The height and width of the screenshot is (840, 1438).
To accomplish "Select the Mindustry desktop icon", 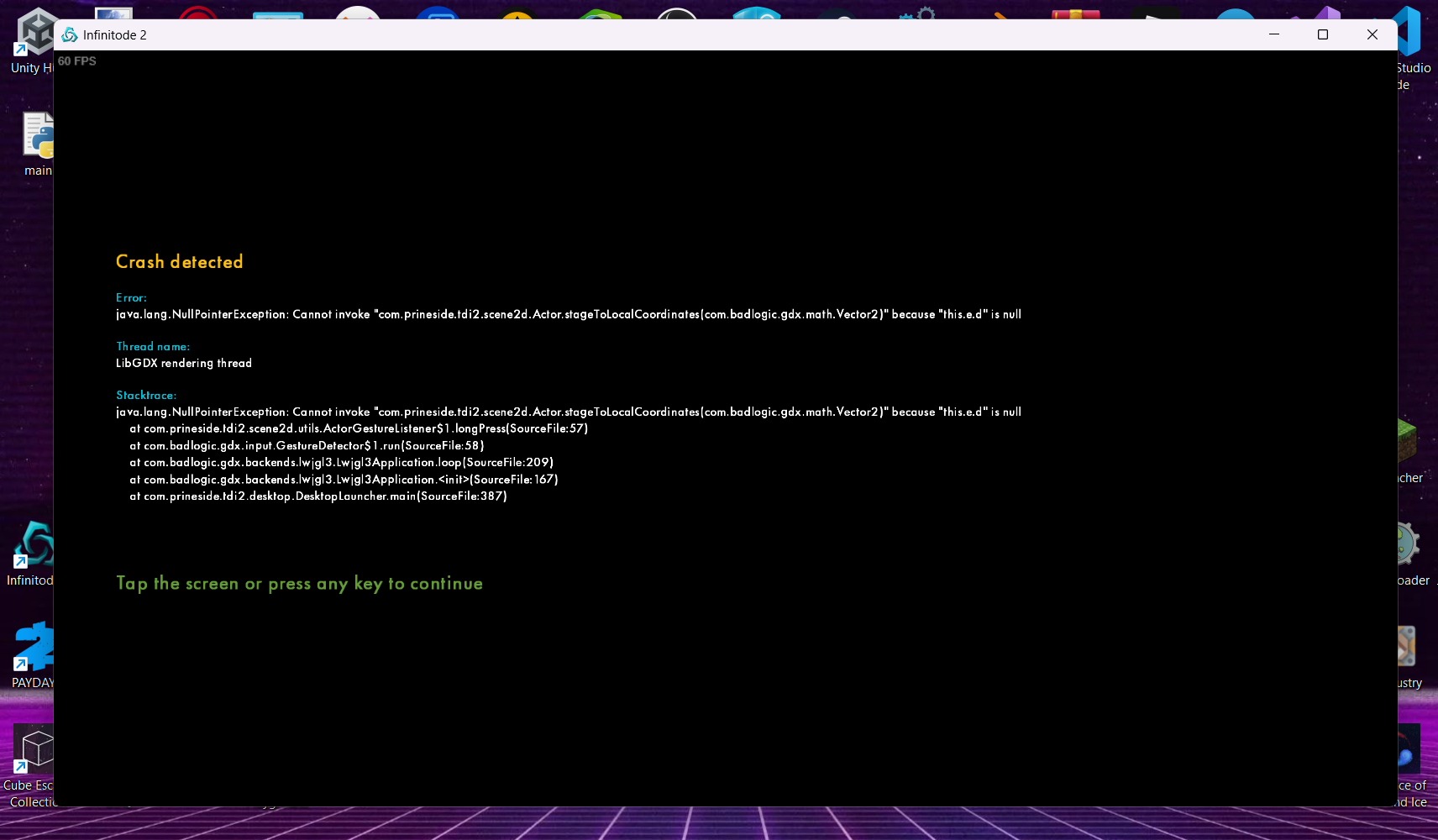I will [1409, 648].
